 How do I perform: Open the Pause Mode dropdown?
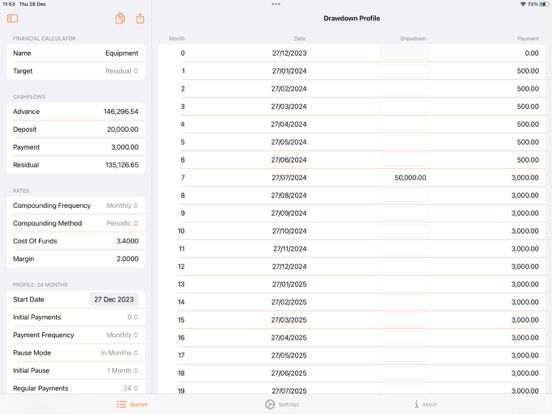tap(119, 353)
